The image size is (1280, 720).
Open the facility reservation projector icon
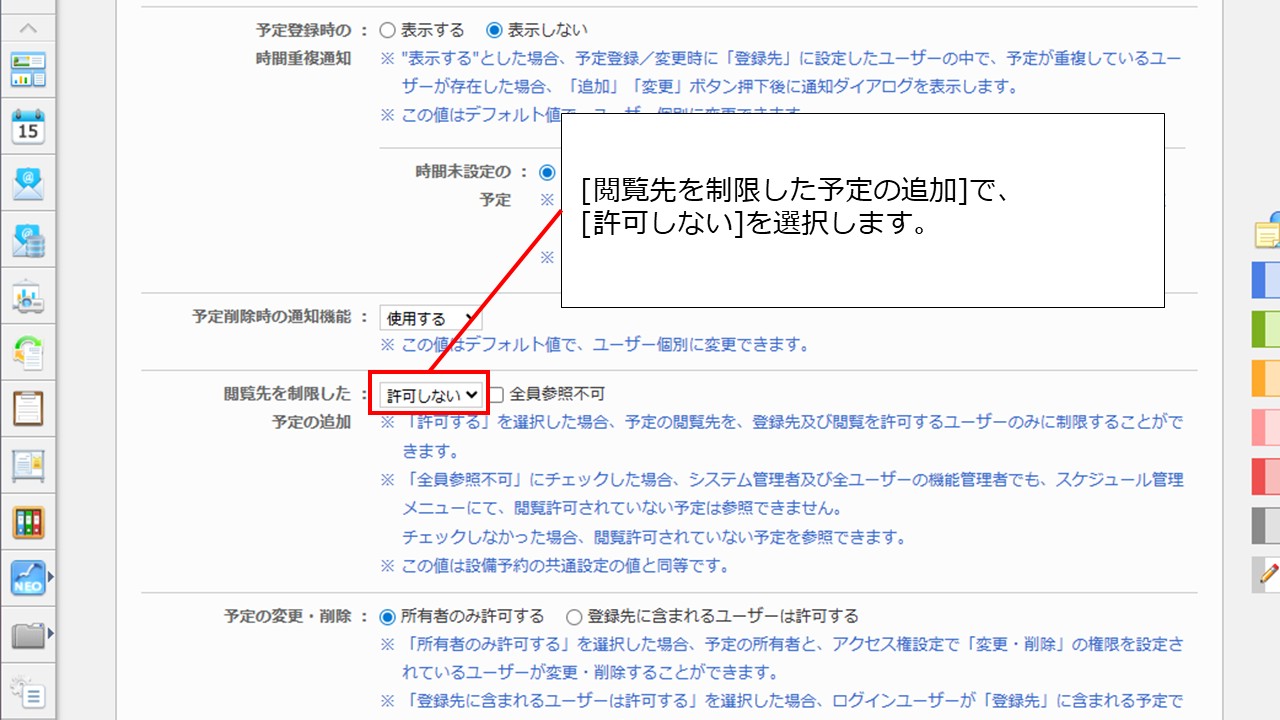[28, 296]
